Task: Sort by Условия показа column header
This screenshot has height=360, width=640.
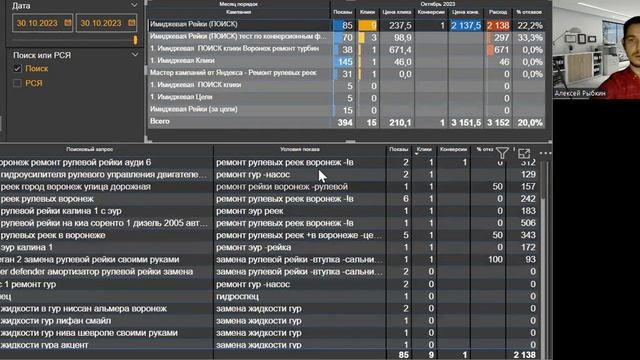Action: tap(300, 149)
